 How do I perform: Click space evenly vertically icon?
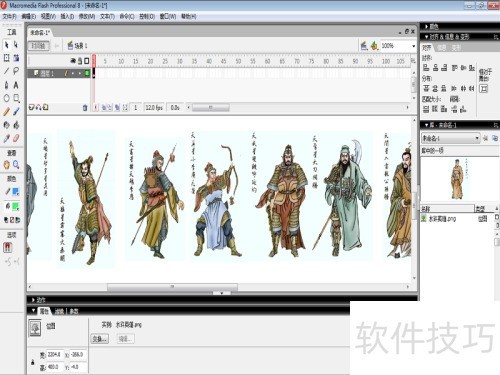454,109
